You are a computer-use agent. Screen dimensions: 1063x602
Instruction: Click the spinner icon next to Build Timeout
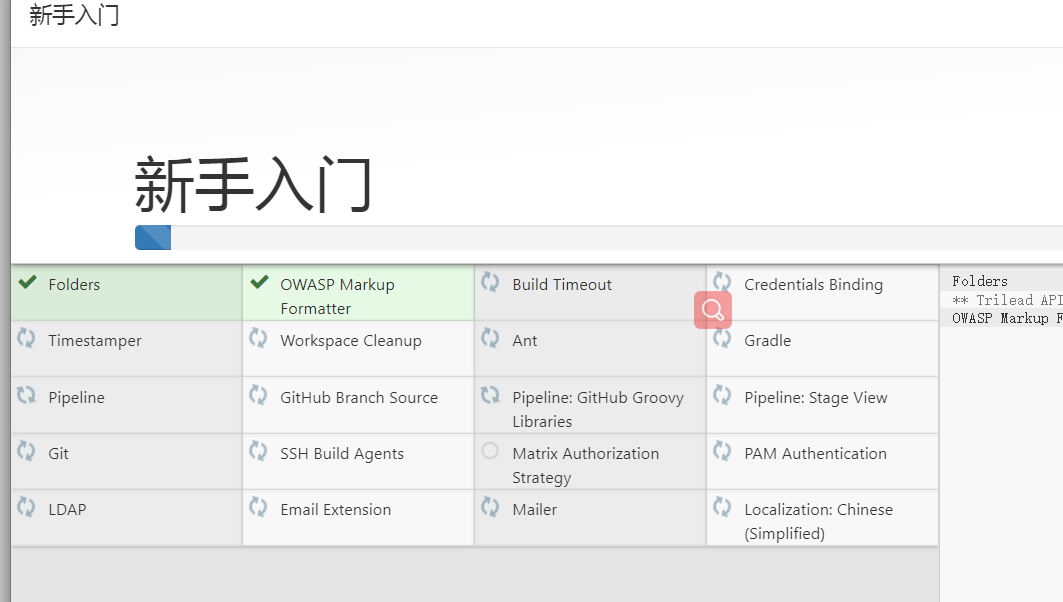point(490,283)
